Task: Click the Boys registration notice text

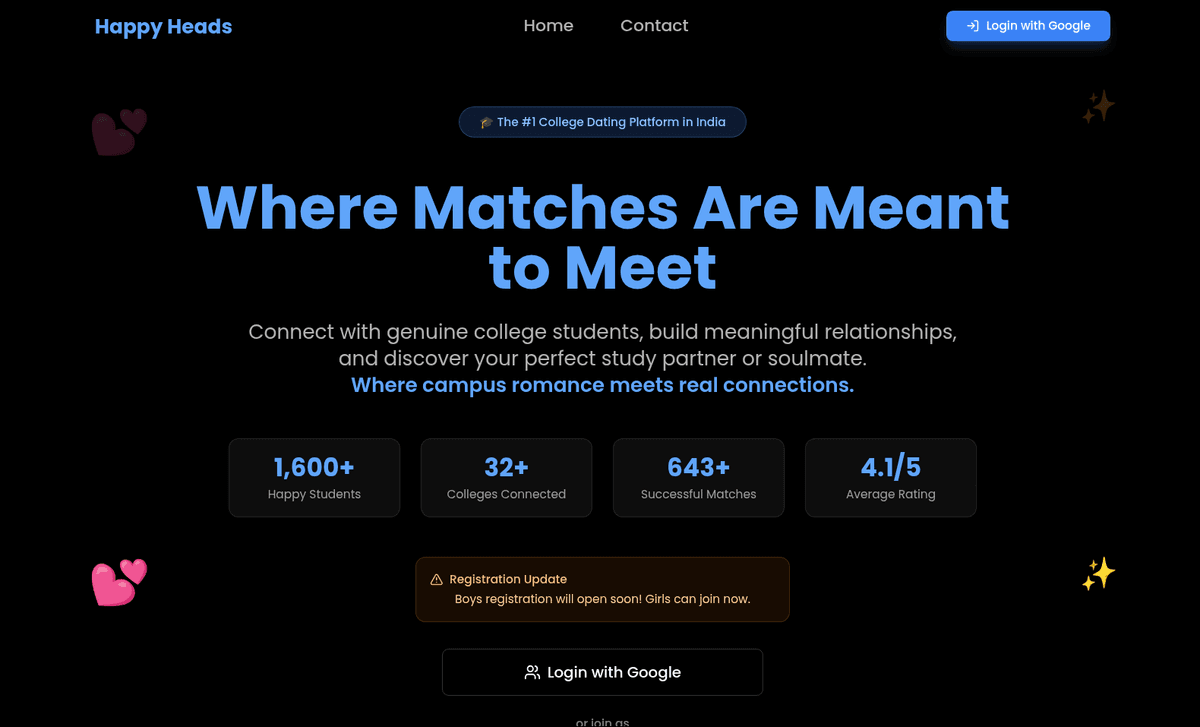Action: coord(602,599)
